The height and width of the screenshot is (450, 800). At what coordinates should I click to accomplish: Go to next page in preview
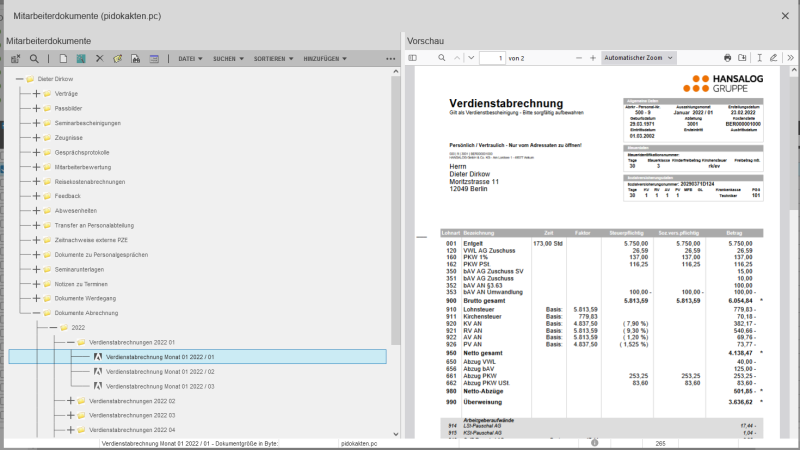[471, 58]
